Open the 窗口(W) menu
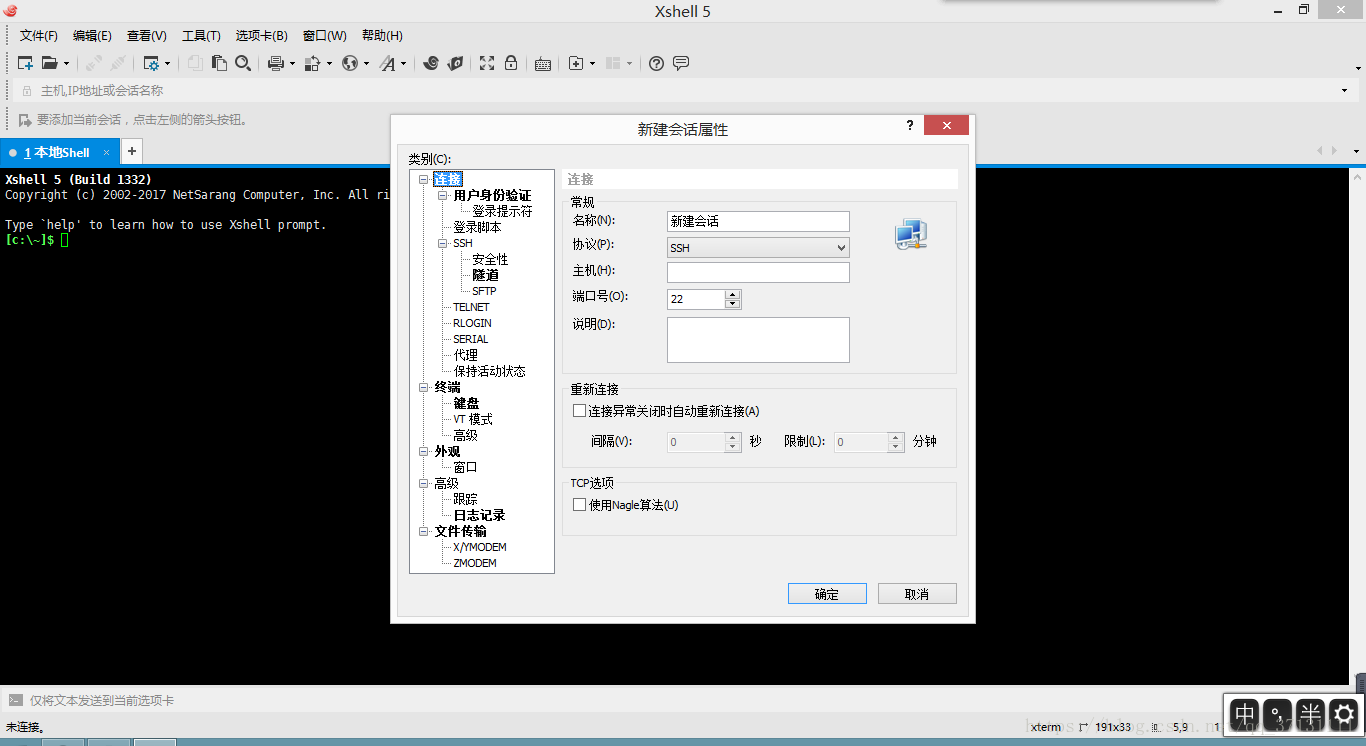This screenshot has height=746, width=1366. [x=325, y=35]
